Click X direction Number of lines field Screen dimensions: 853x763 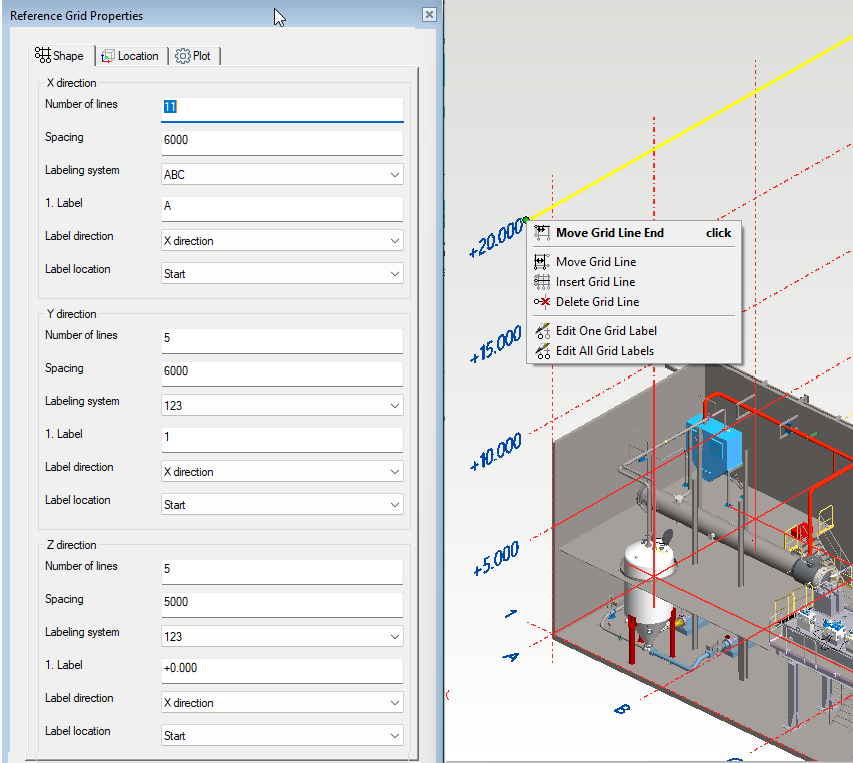click(282, 107)
